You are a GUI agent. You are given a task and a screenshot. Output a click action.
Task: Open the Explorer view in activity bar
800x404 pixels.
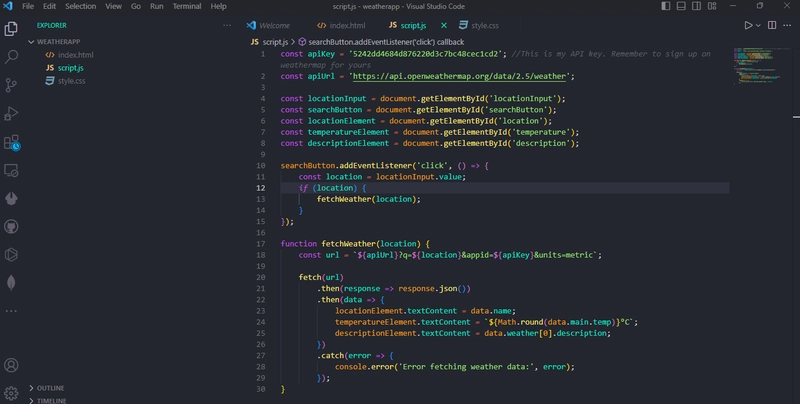(11, 29)
